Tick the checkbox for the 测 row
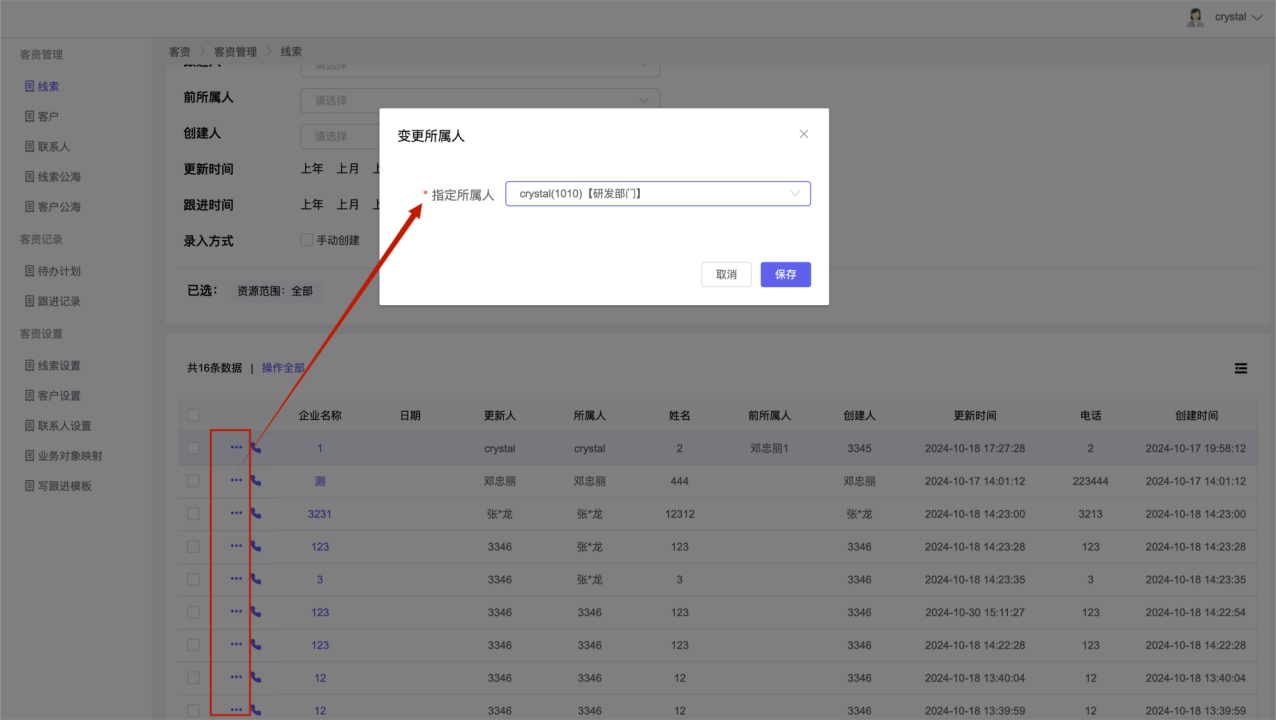This screenshot has height=720, width=1276. point(193,480)
